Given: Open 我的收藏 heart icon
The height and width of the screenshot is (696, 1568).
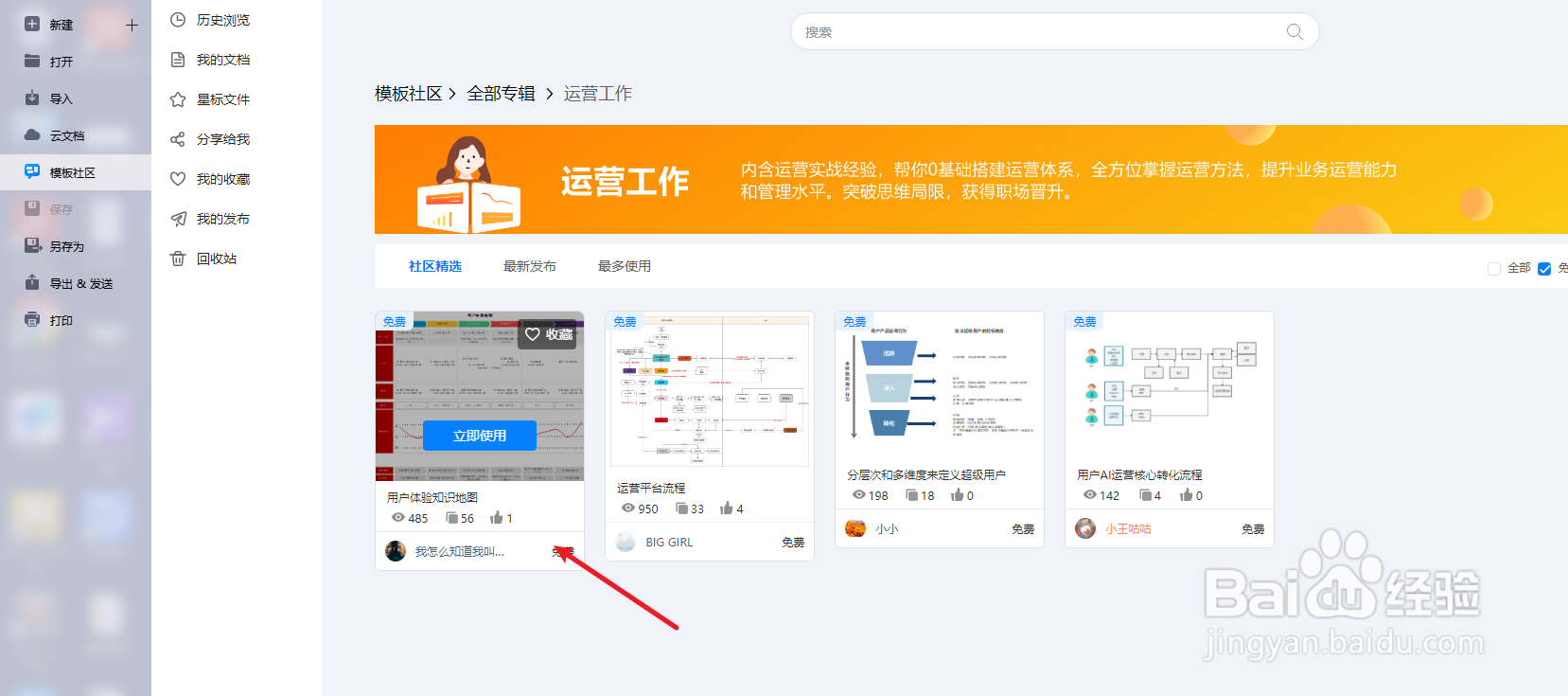Looking at the screenshot, I should (x=177, y=179).
